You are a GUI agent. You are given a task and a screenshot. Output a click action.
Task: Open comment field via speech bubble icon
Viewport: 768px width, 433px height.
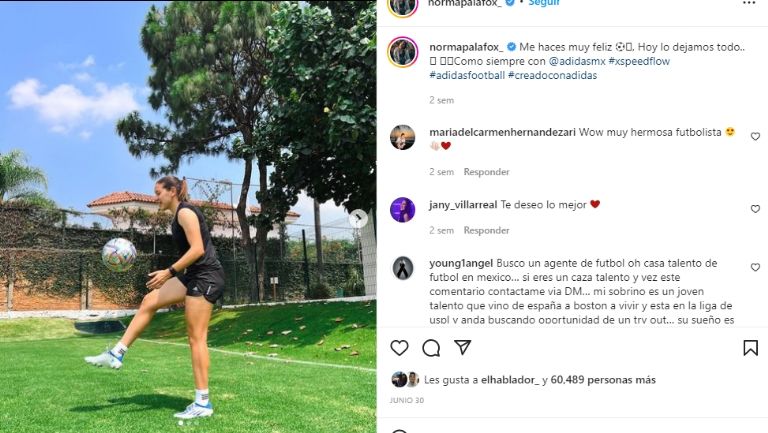point(431,348)
